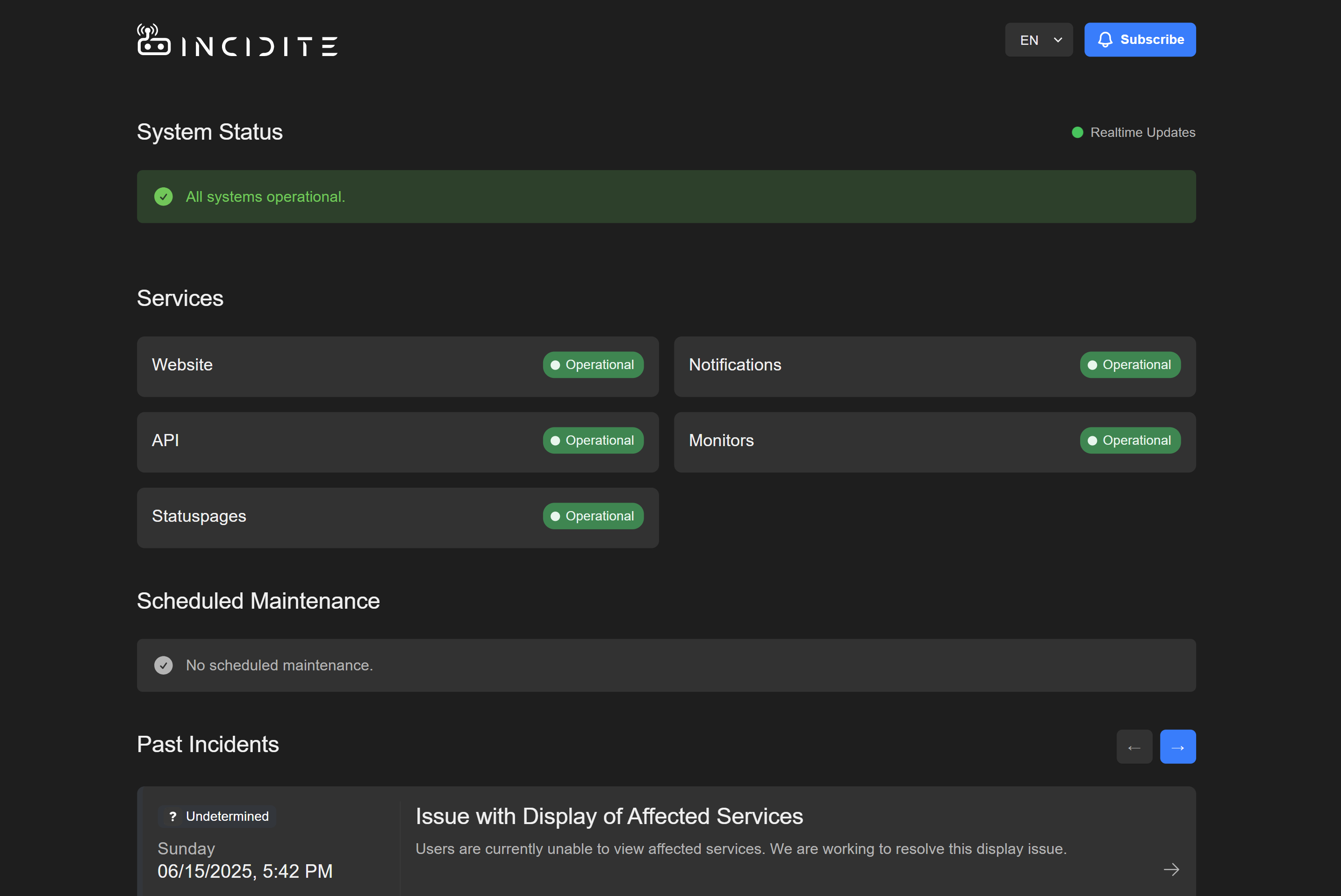Click the Operational badge on Statuspages
The image size is (1341, 896).
(593, 515)
